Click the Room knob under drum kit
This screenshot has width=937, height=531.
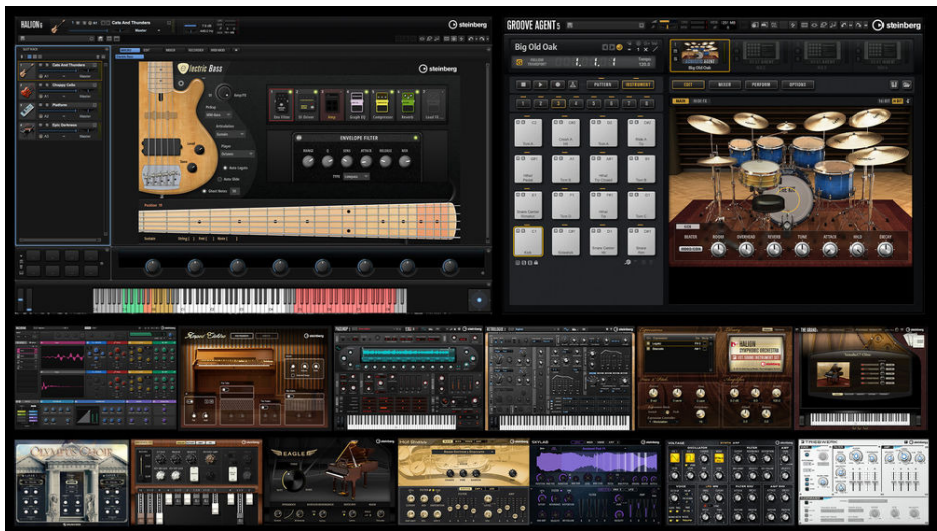click(x=718, y=250)
